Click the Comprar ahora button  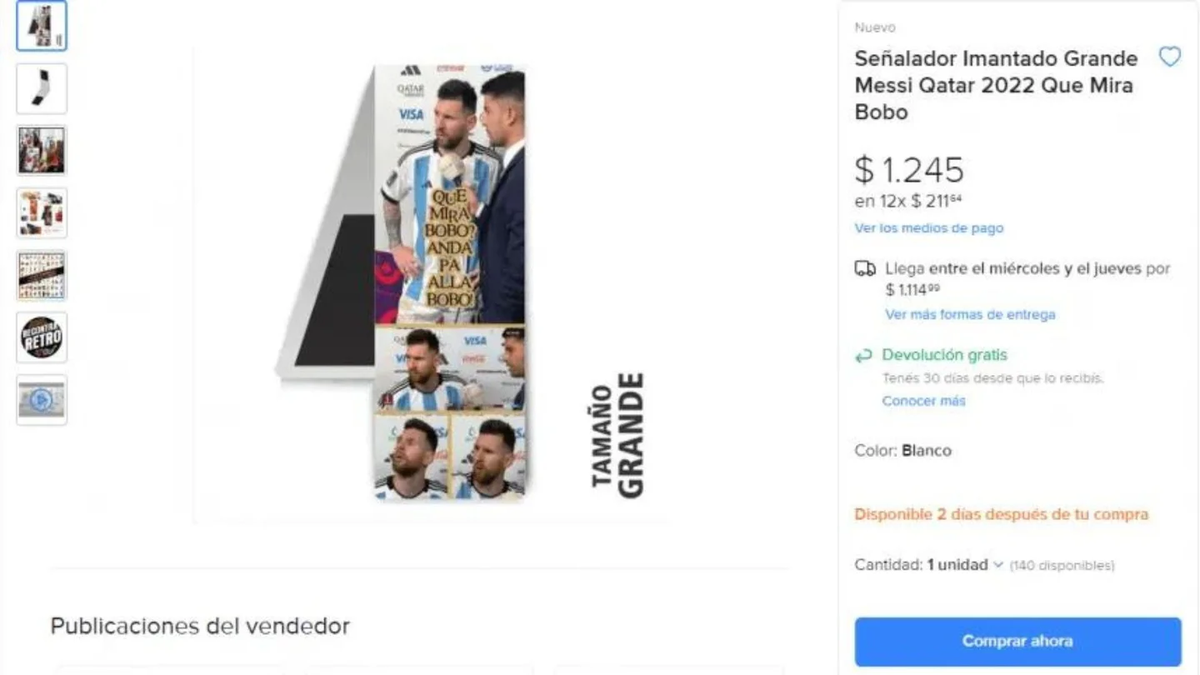tap(1018, 641)
